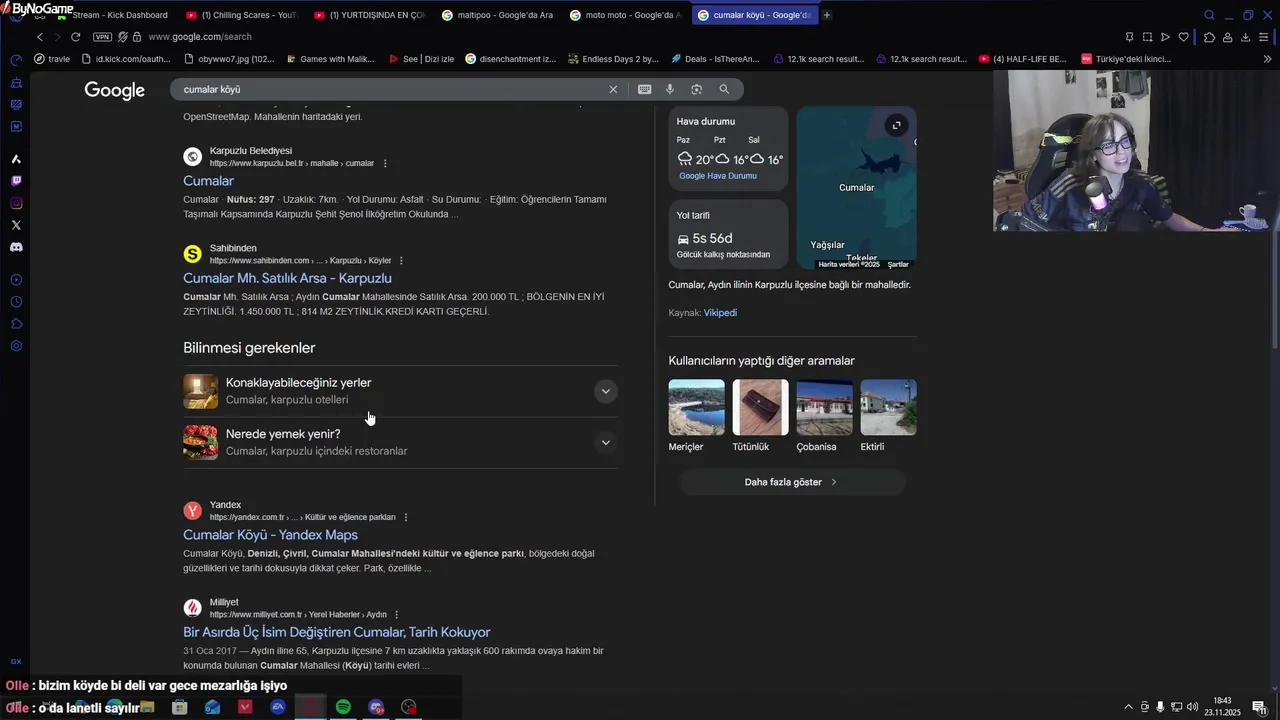Open the 'Meriçler' related search thumbnail
Viewport: 1280px width, 720px height.
click(696, 407)
